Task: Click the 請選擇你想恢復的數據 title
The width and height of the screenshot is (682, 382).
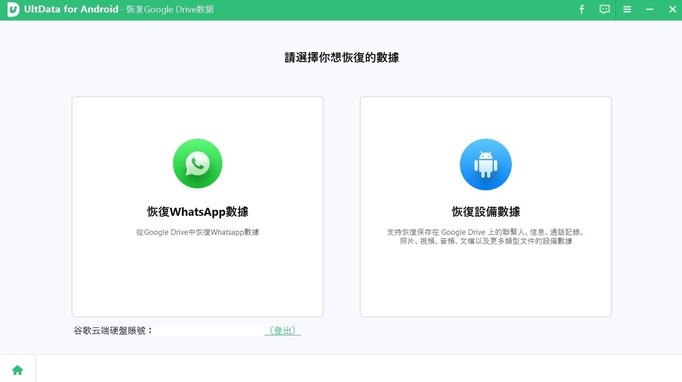Action: point(341,57)
